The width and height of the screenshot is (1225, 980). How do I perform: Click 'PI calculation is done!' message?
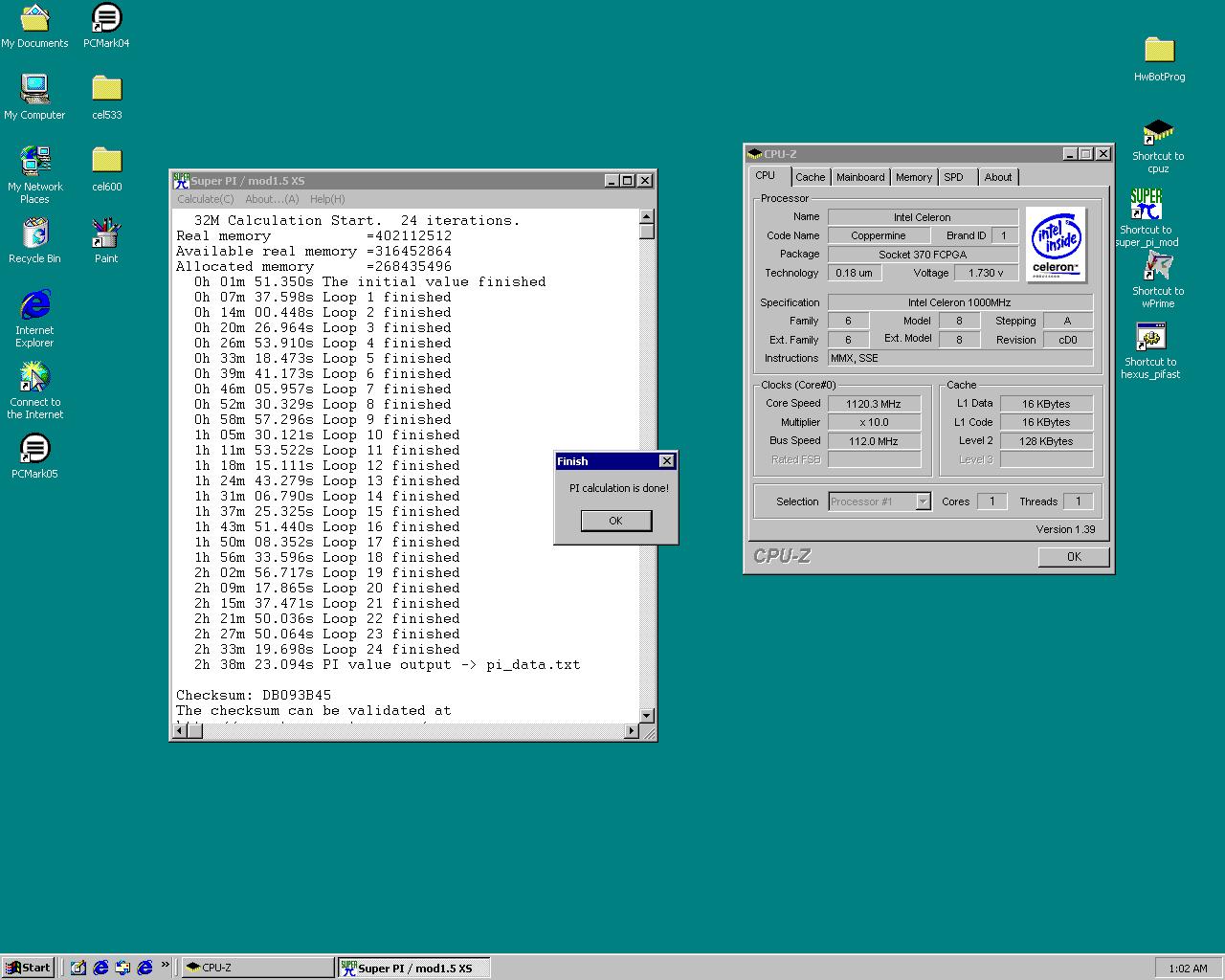pyautogui.click(x=619, y=488)
